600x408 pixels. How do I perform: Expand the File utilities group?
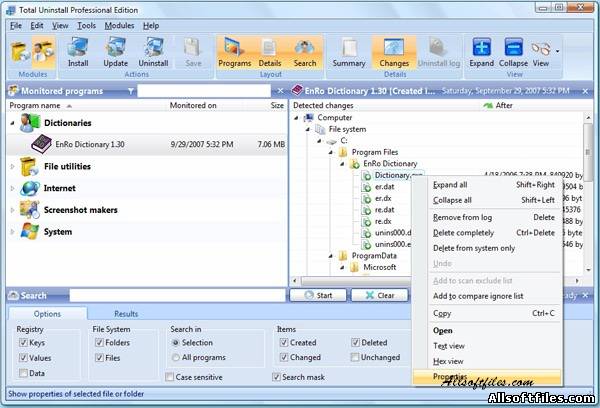12,166
